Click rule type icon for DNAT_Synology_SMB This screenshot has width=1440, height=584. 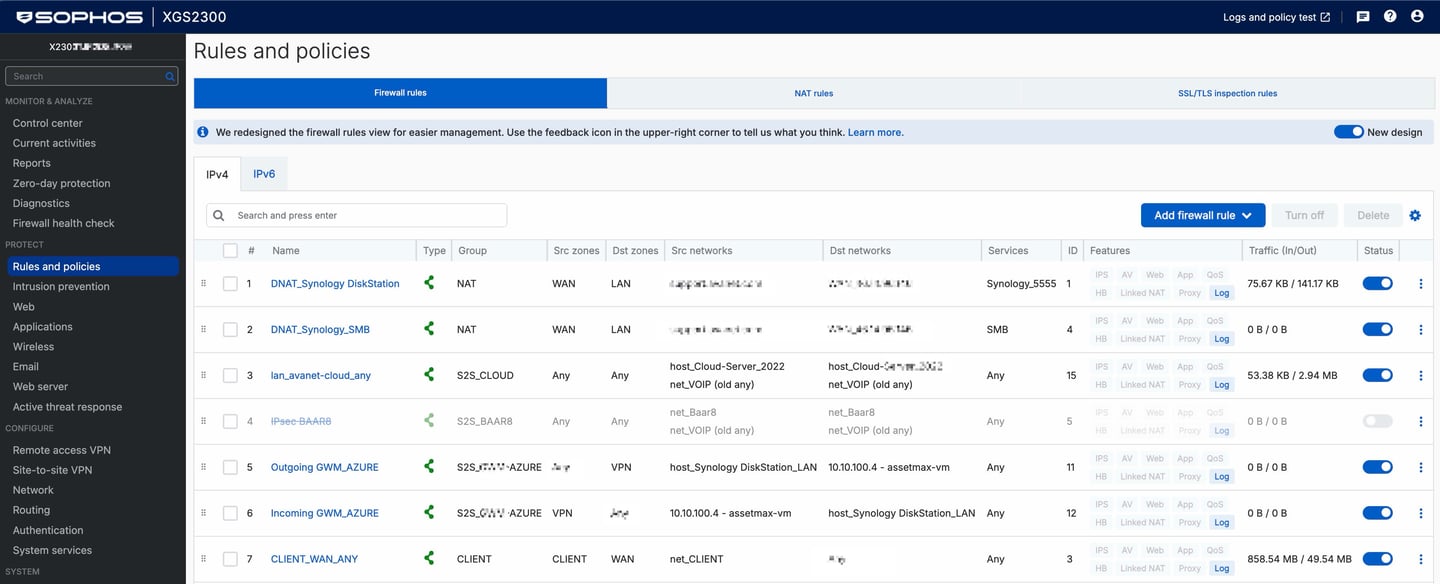(429, 329)
